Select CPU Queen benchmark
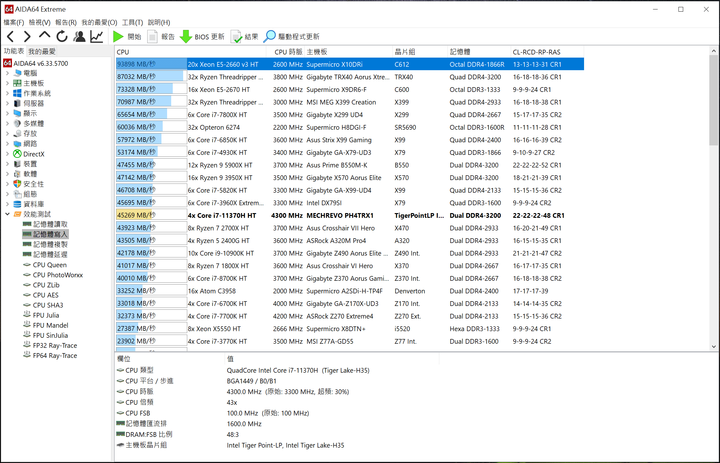 (x=45, y=265)
